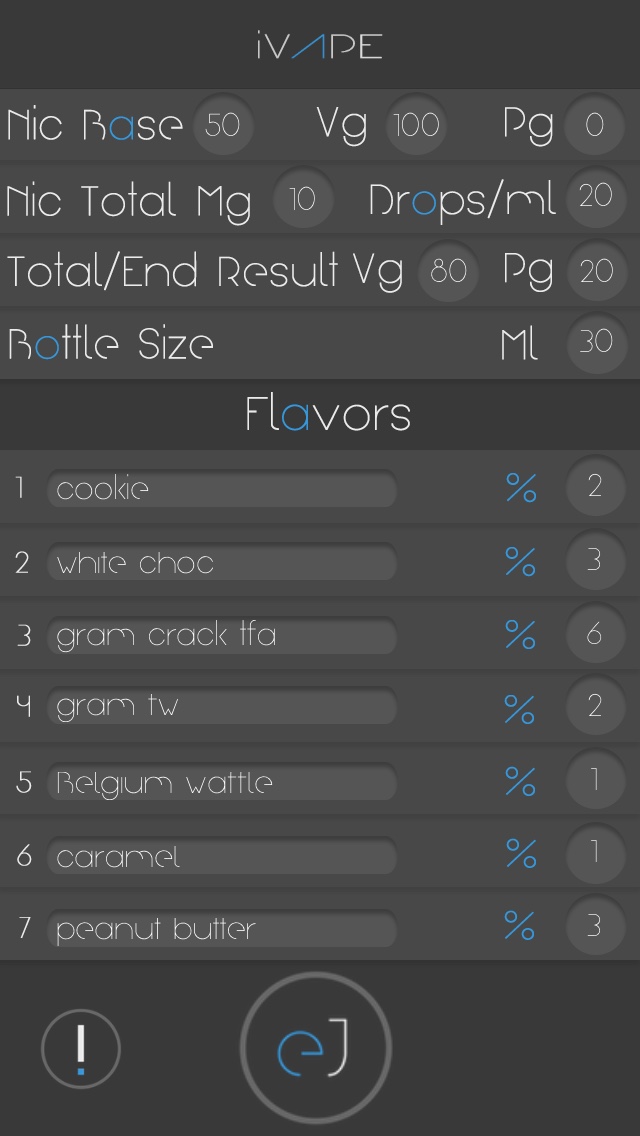This screenshot has width=640, height=1136.
Task: Toggle percent icon beside gram tw
Action: pyautogui.click(x=520, y=708)
